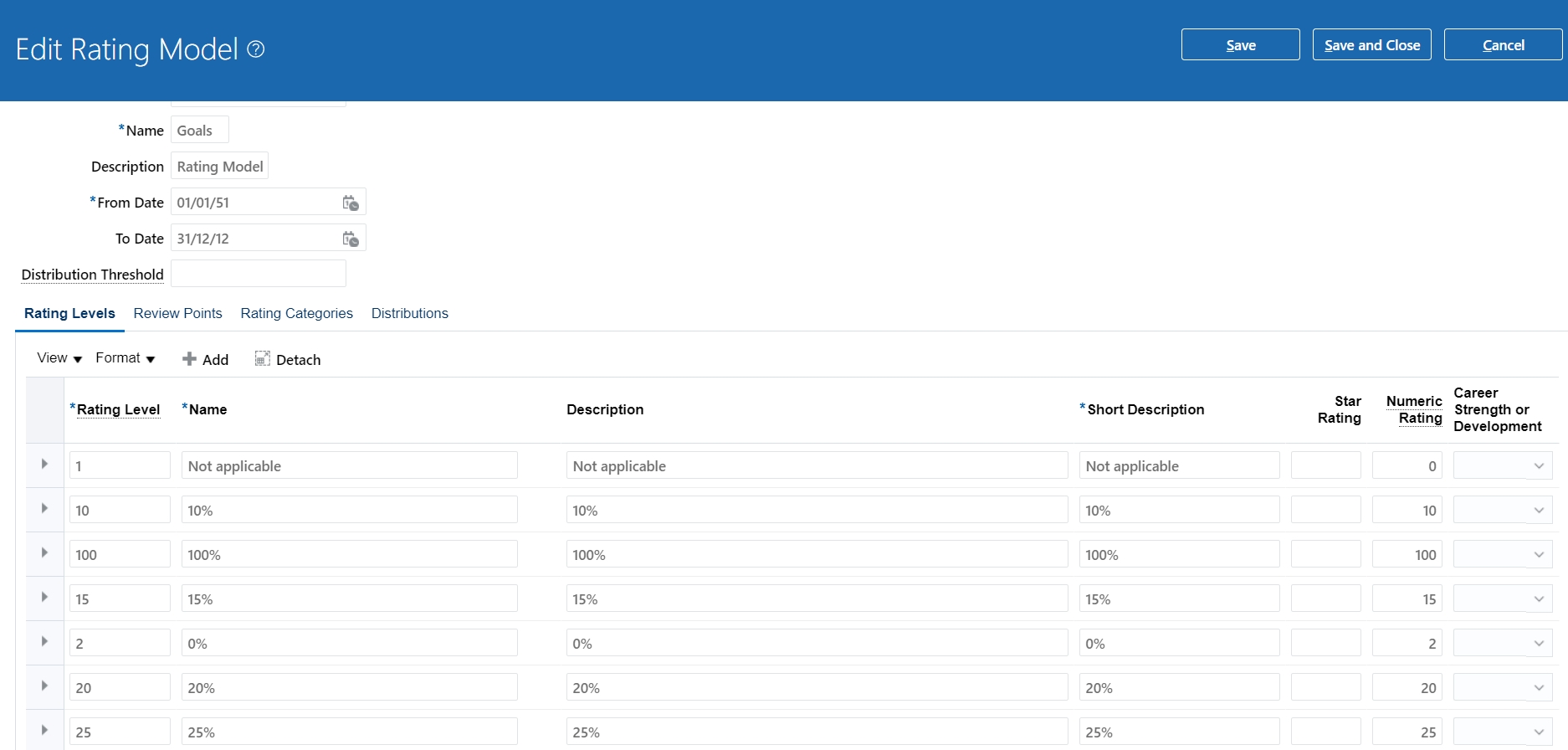Cancel editing the rating model

1503,44
